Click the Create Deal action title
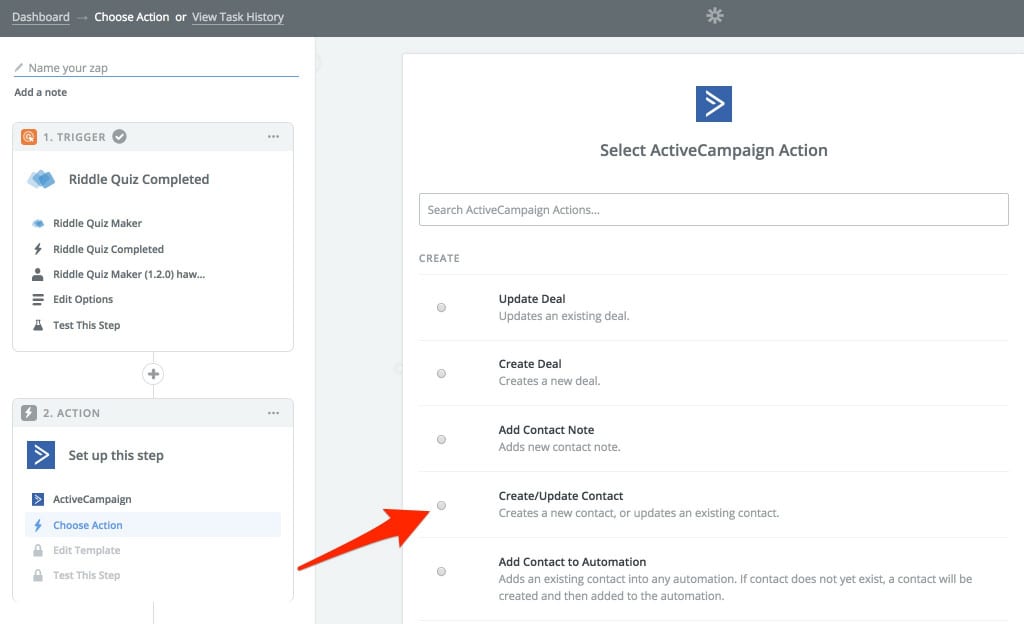The height and width of the screenshot is (624, 1024). tap(530, 364)
